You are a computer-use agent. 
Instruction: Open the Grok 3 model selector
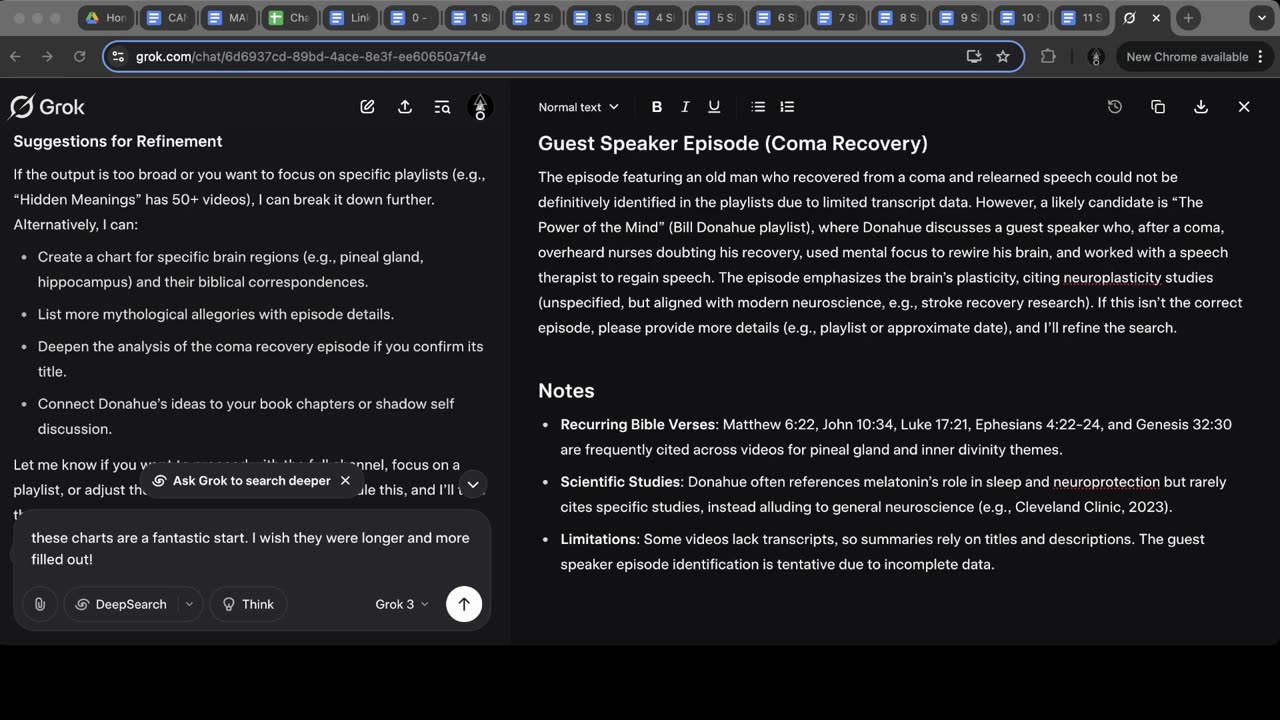pyautogui.click(x=402, y=604)
